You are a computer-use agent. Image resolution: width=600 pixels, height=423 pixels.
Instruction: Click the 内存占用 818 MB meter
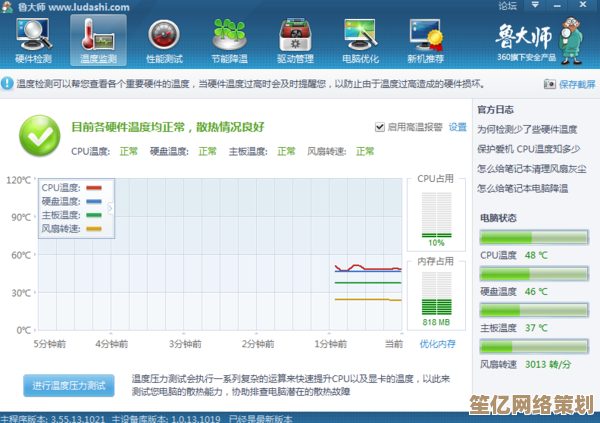436,294
